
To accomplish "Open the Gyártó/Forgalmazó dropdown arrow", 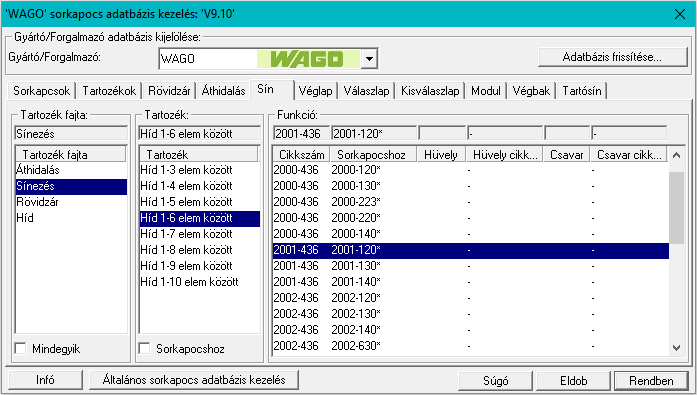I will [369, 59].
